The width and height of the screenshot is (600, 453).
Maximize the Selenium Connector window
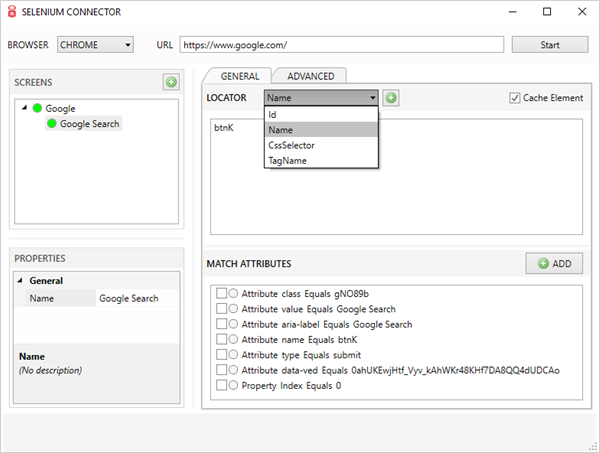pyautogui.click(x=547, y=12)
